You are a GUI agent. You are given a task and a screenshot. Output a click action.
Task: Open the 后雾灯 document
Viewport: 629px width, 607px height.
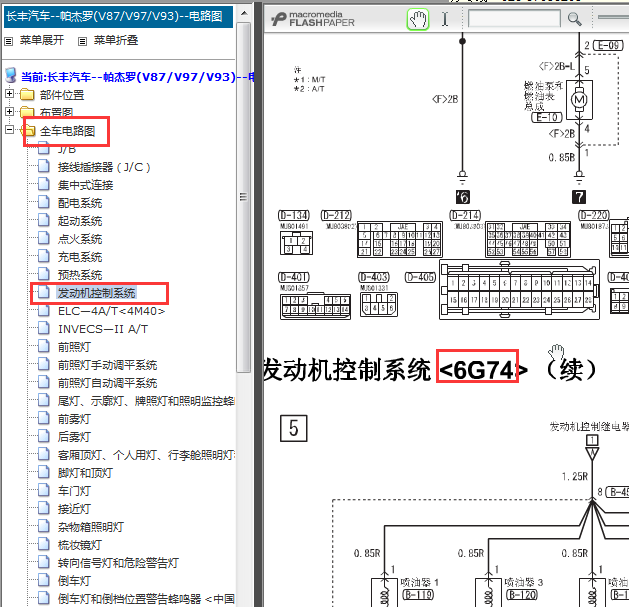coord(74,437)
